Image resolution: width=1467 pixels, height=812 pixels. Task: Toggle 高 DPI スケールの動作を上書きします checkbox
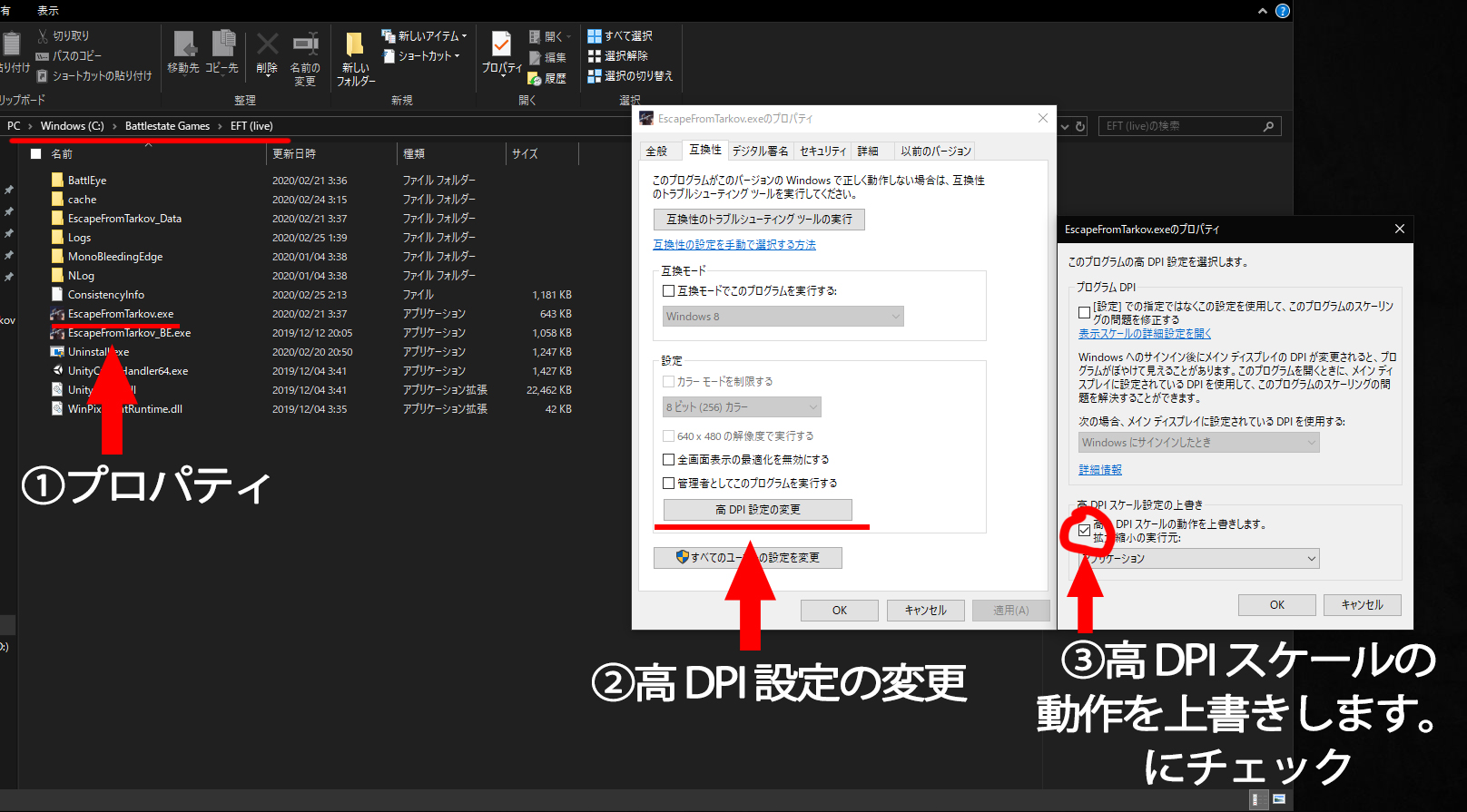click(1084, 530)
